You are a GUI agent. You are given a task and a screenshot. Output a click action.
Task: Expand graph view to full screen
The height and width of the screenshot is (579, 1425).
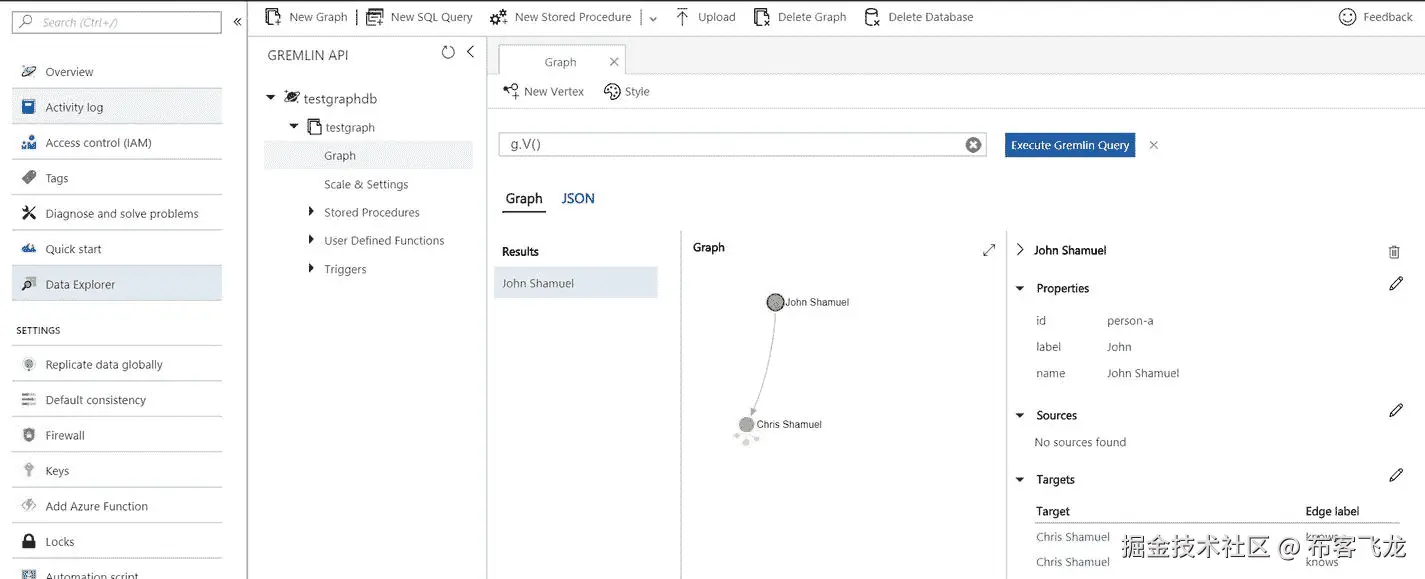(989, 250)
